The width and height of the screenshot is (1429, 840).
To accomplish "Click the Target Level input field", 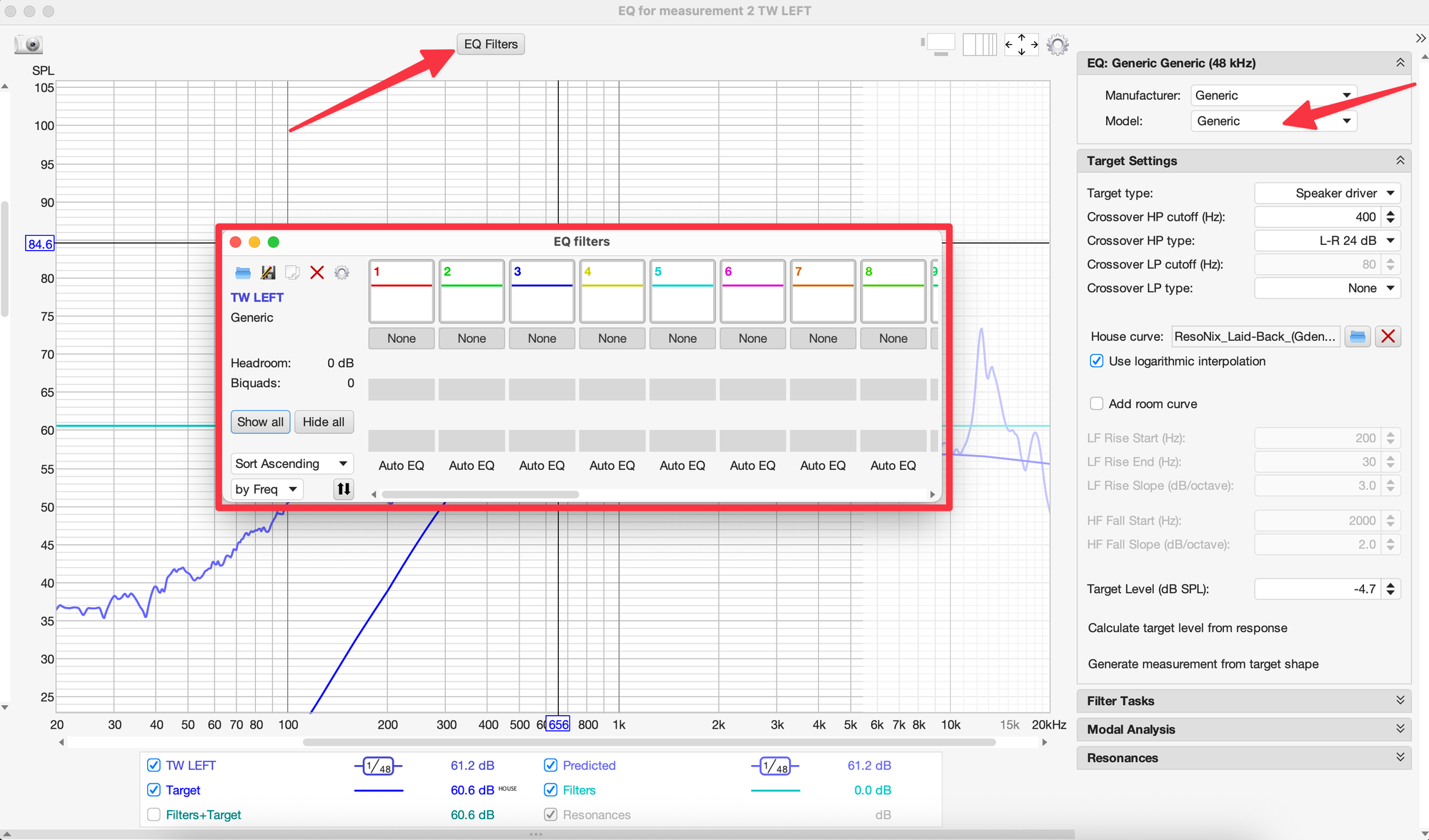I will coord(1318,589).
